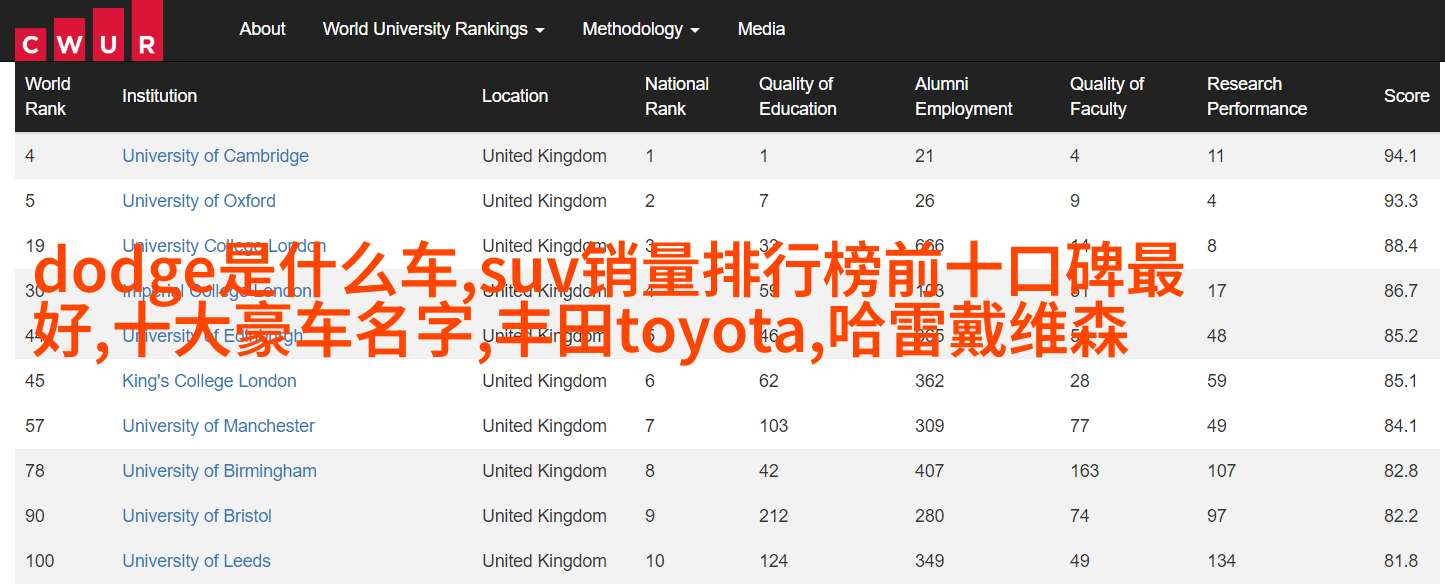Screen dimensions: 1445x585
Task: Click Birmingham's Research Performance value 107
Action: pos(1222,471)
